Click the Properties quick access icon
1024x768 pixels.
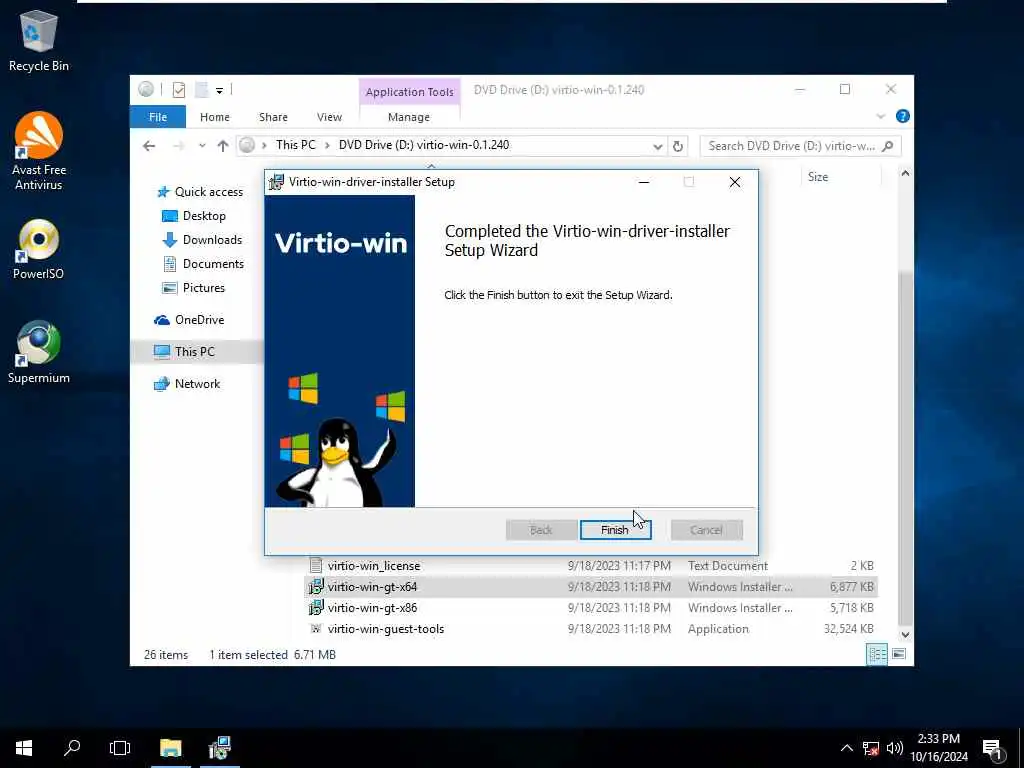tap(179, 89)
